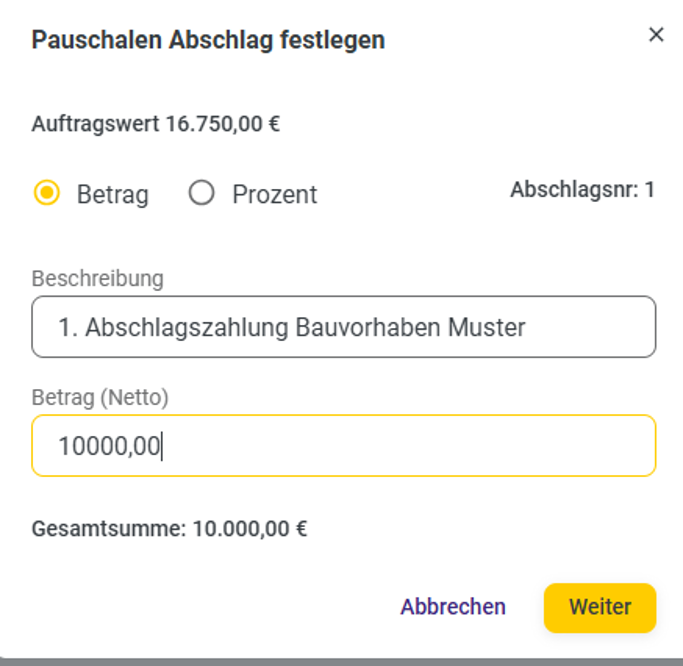Click the Gesamtsumme 10.000,00 € total
The width and height of the screenshot is (683, 666).
point(169,529)
